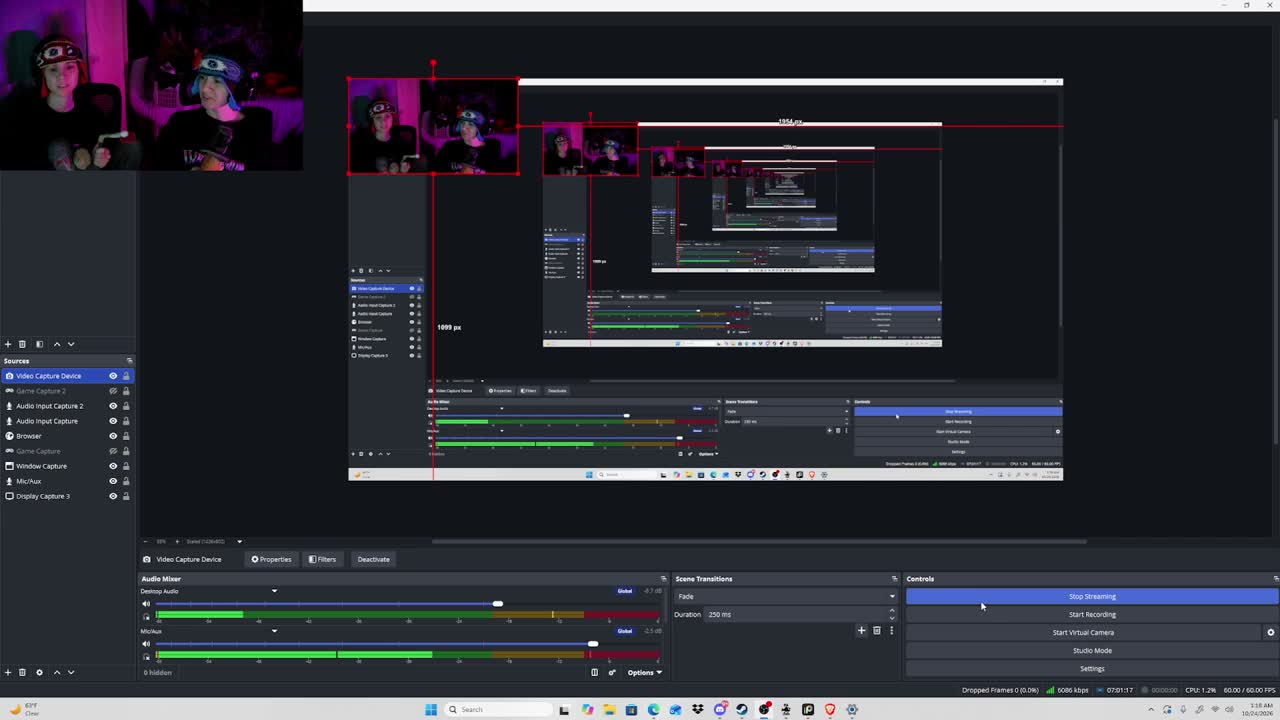Unlock the Video Capture Device source
Viewport: 1280px width, 720px height.
pyautogui.click(x=126, y=376)
